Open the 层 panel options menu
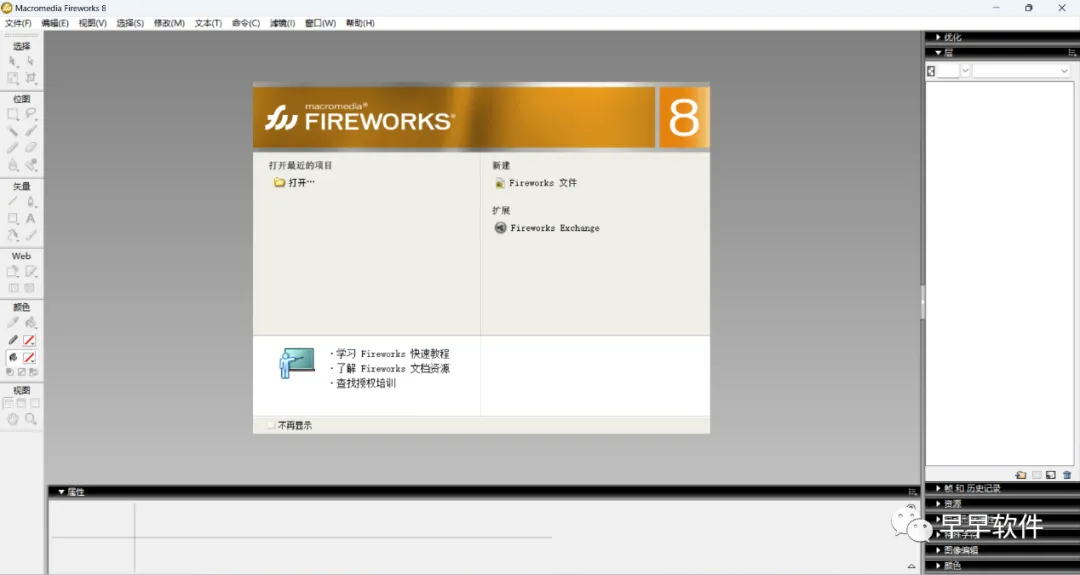1080x575 pixels. pyautogui.click(x=1072, y=52)
